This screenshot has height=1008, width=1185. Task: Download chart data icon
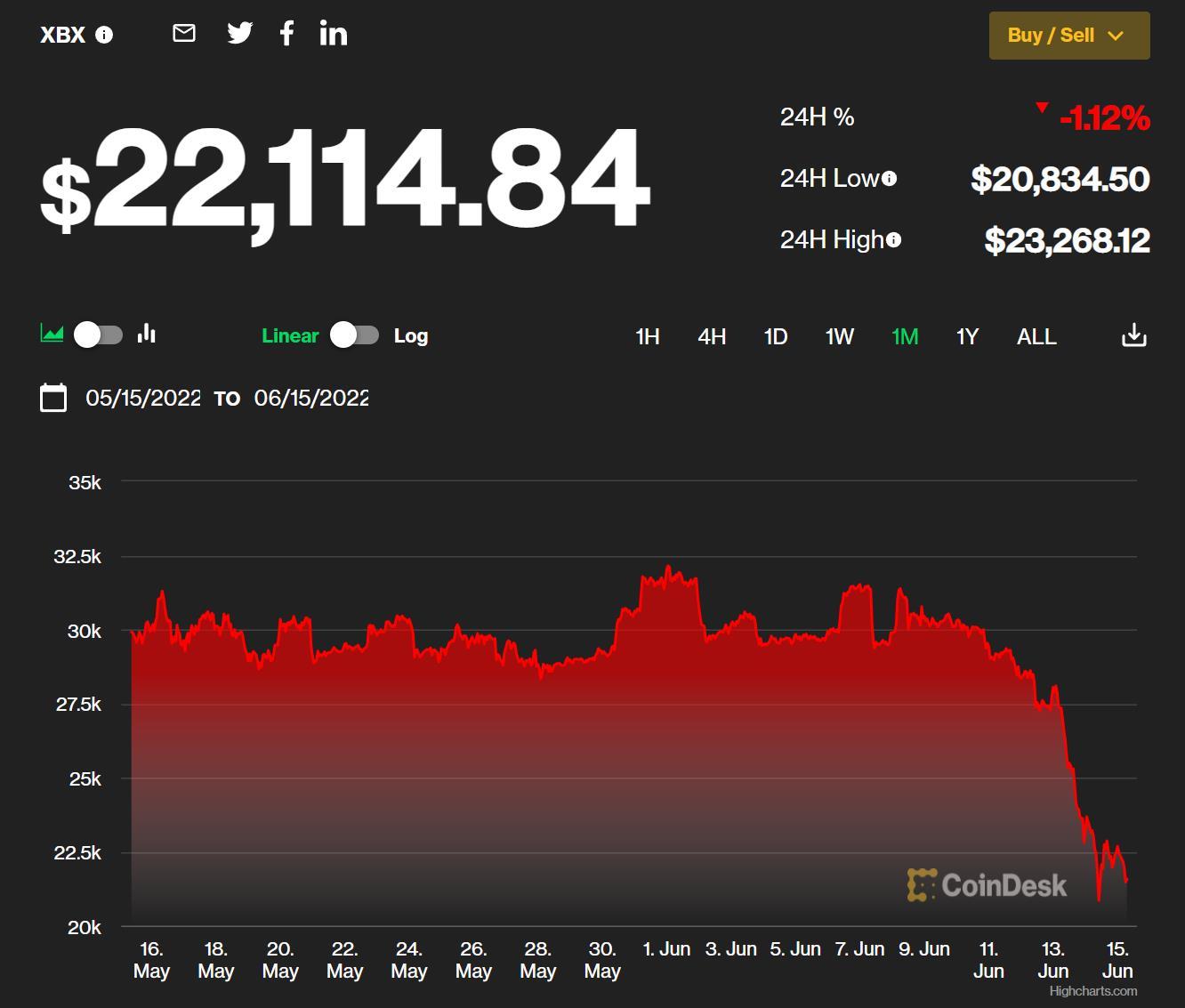click(1133, 335)
